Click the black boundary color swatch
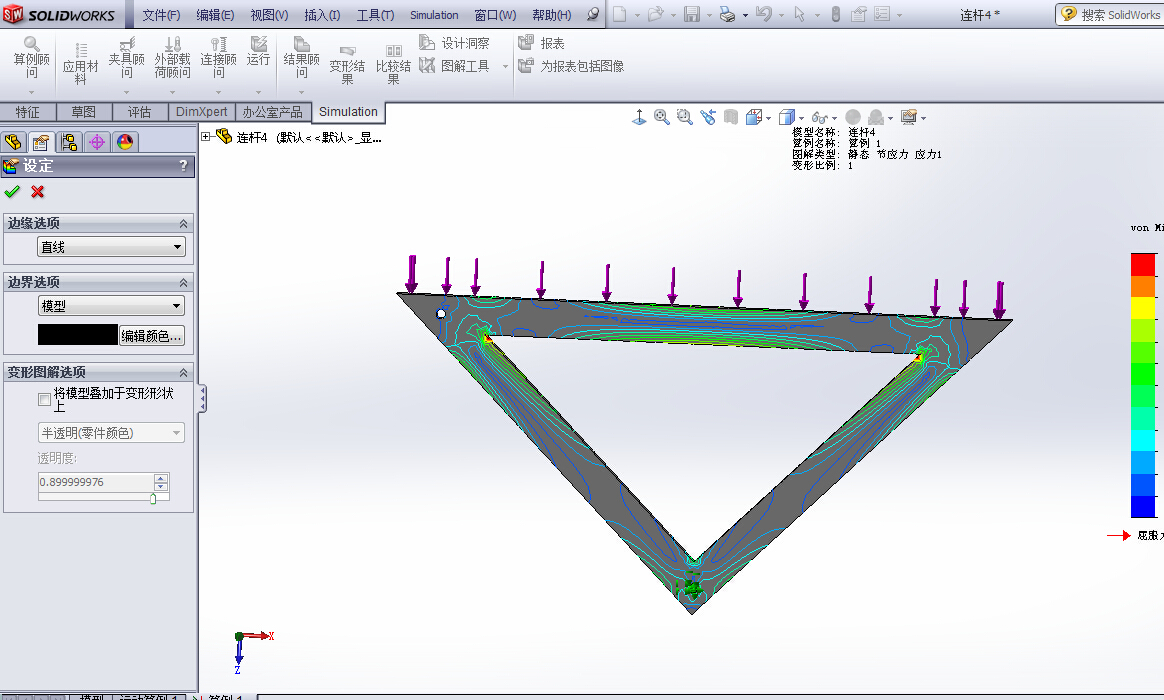The height and width of the screenshot is (700, 1164). point(78,335)
